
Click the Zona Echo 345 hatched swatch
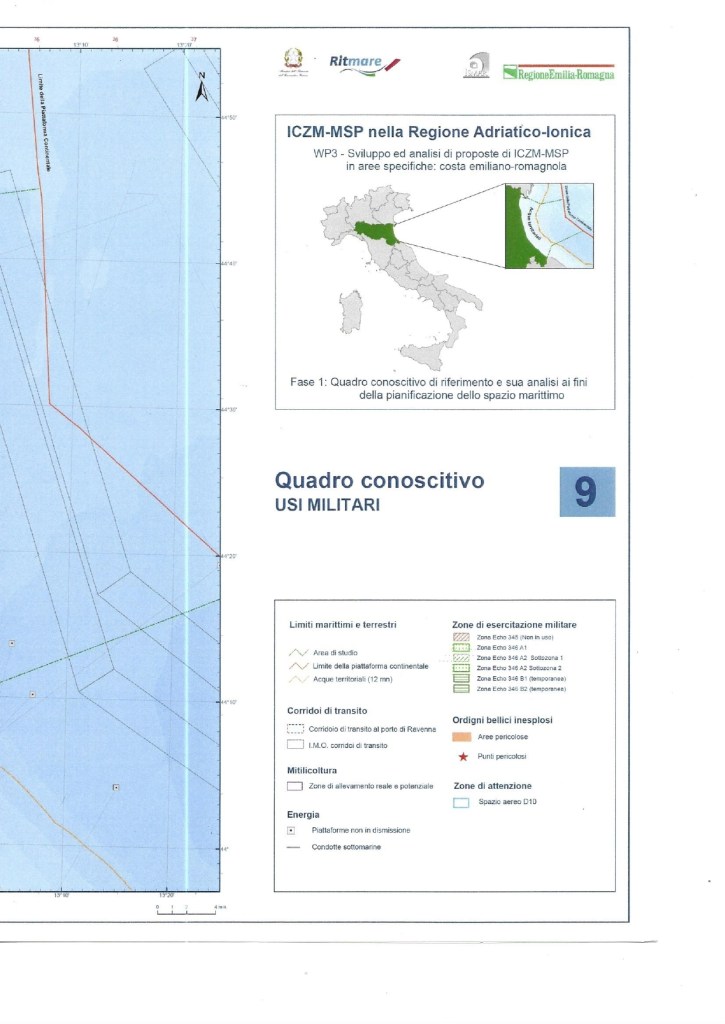click(x=462, y=637)
